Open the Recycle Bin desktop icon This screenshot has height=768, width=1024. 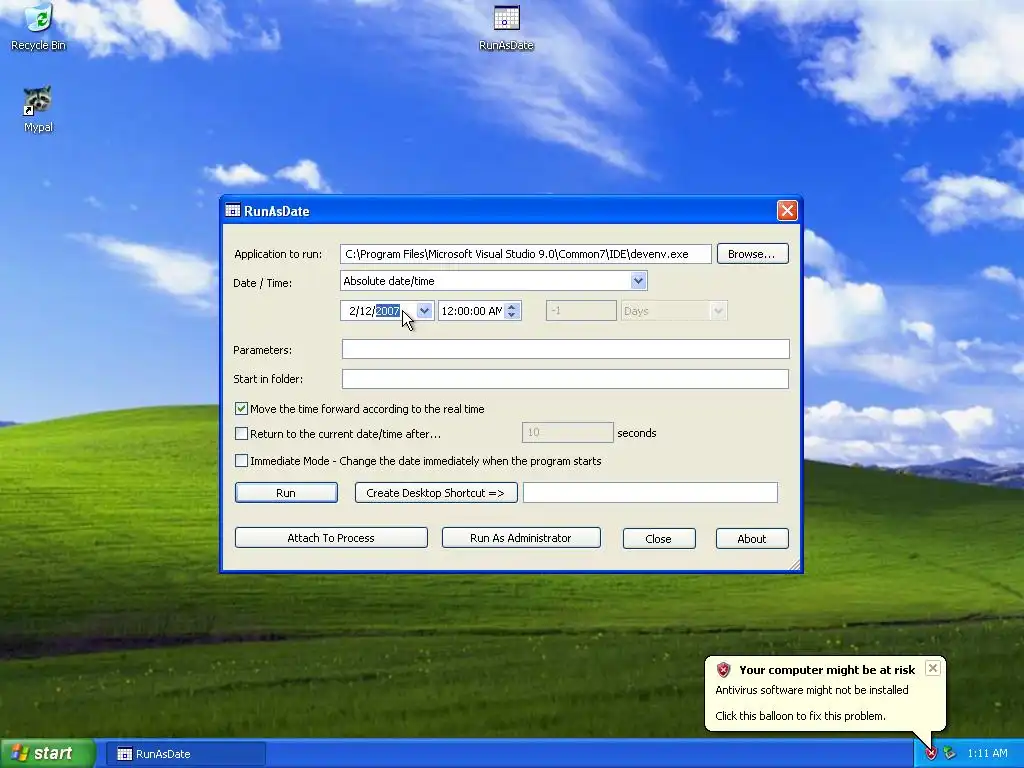tap(39, 26)
